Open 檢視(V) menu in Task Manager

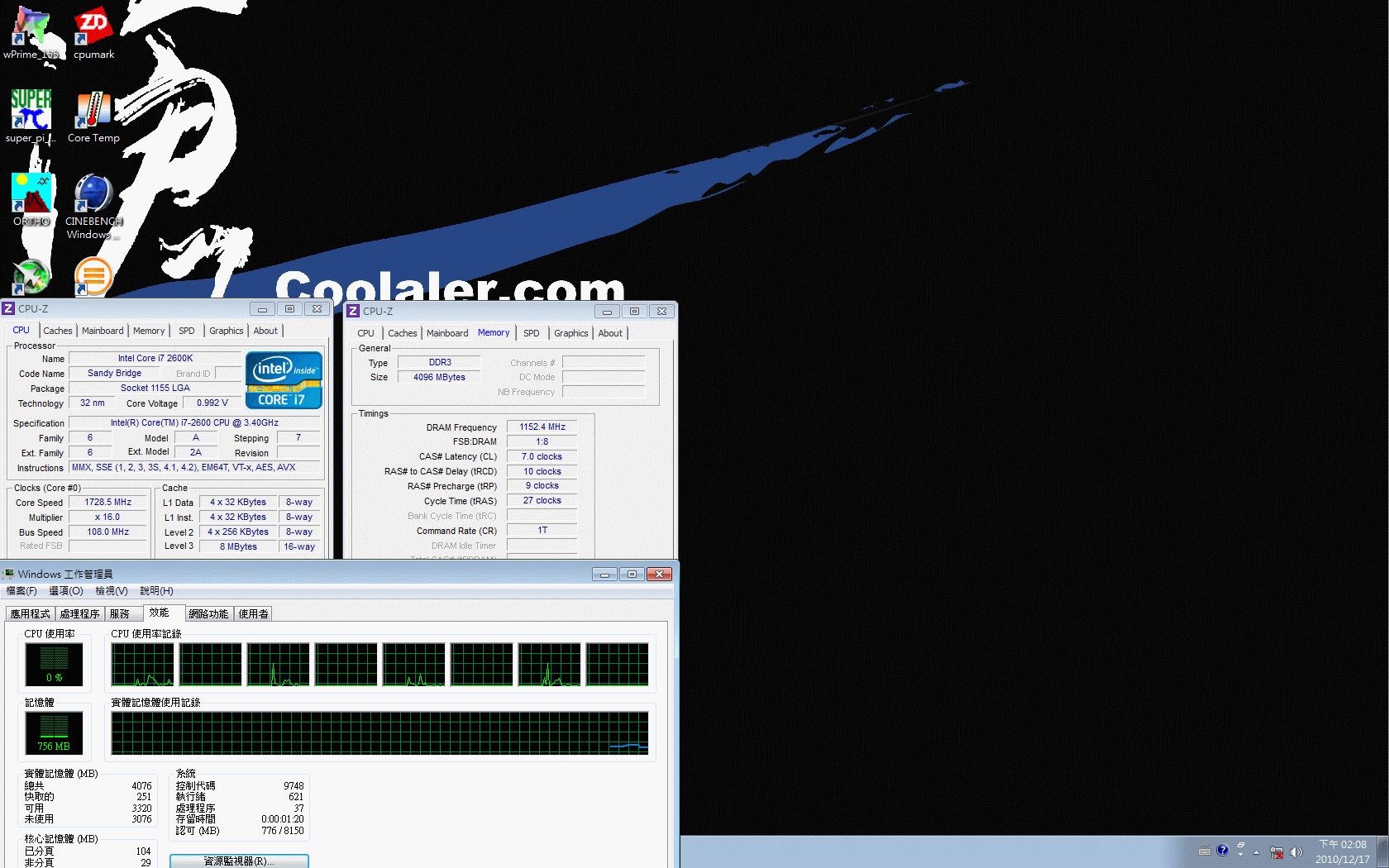tap(112, 591)
